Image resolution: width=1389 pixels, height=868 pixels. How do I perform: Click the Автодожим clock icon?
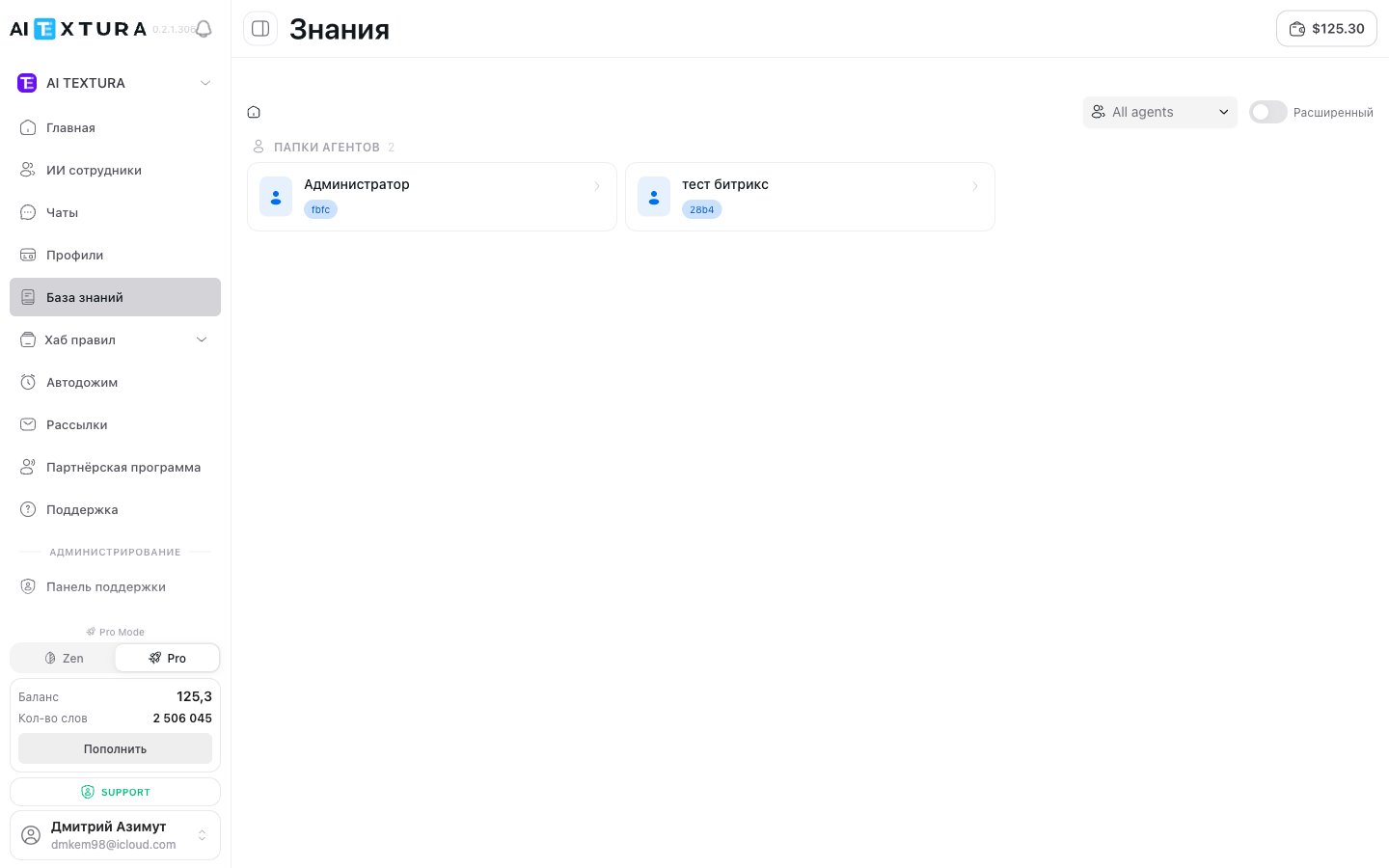pyautogui.click(x=28, y=382)
